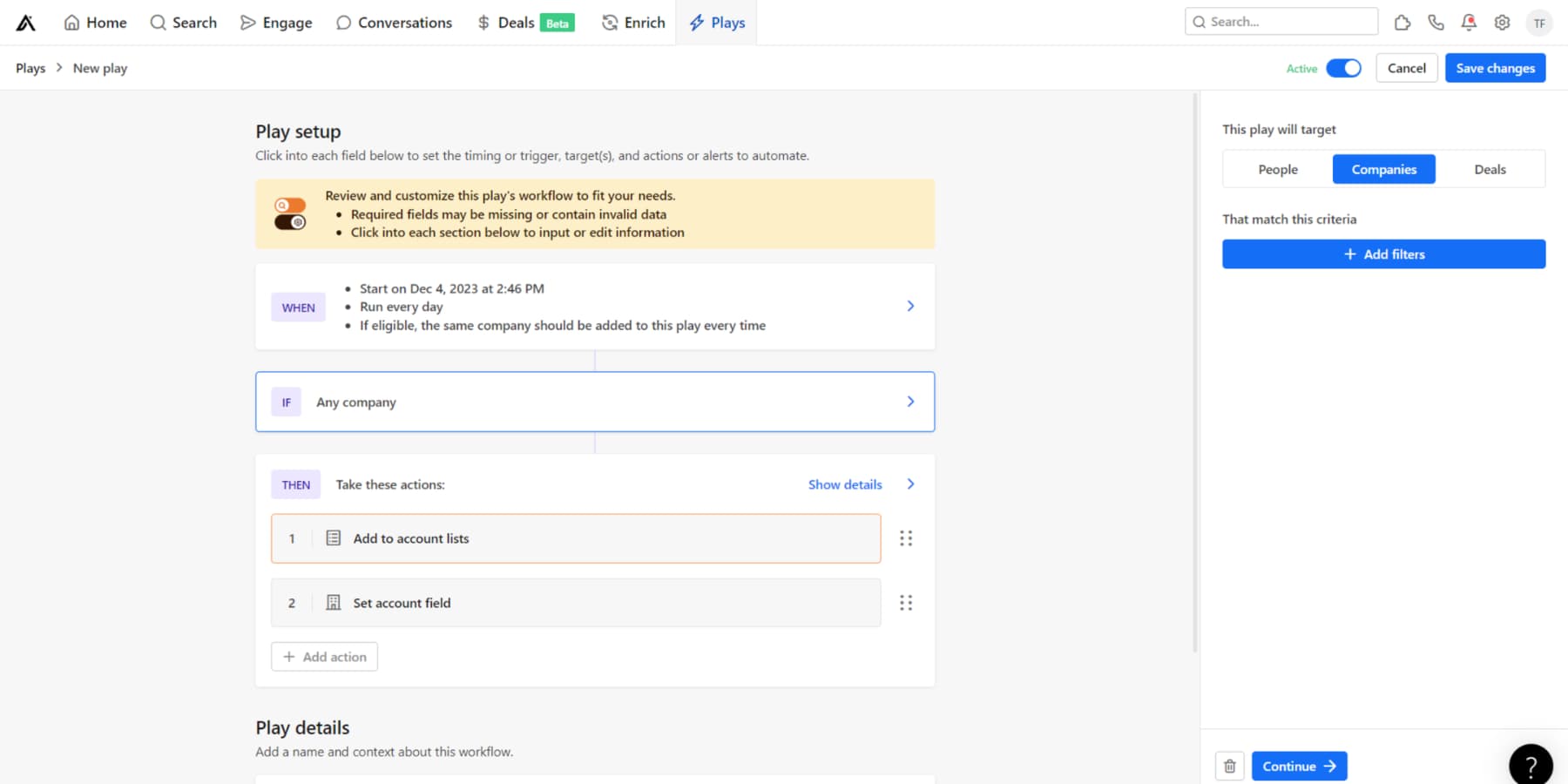Open the Conversations section
The height and width of the screenshot is (784, 1568).
[x=394, y=22]
